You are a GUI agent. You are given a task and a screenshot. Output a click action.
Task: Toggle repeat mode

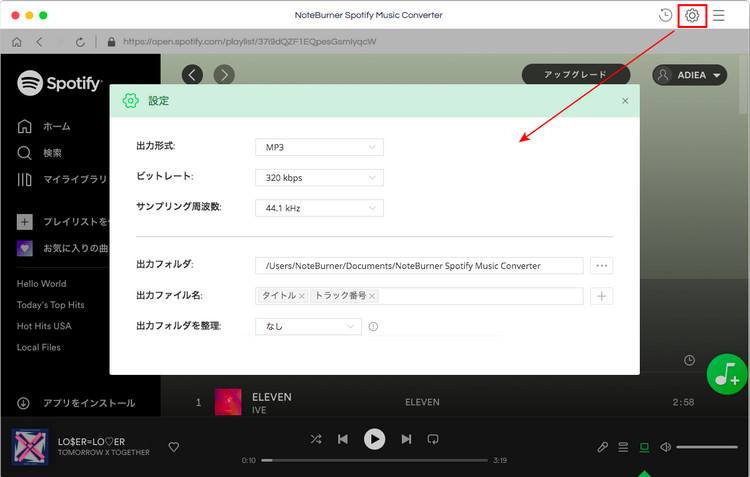click(x=433, y=439)
